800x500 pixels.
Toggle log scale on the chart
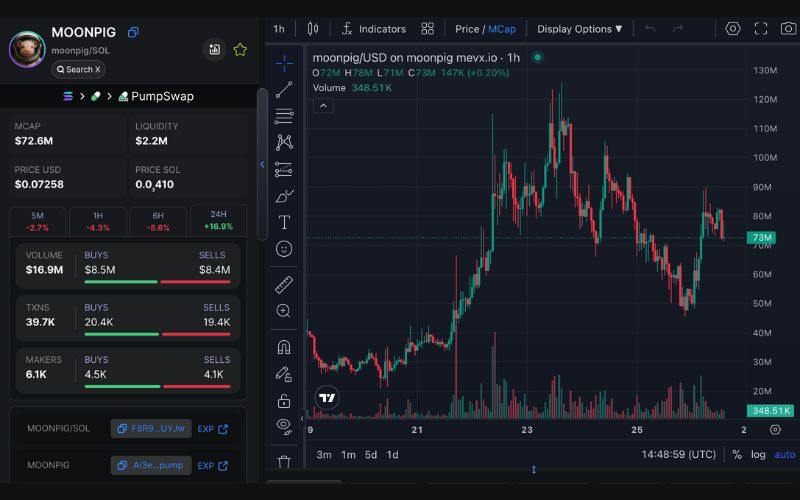[758, 454]
